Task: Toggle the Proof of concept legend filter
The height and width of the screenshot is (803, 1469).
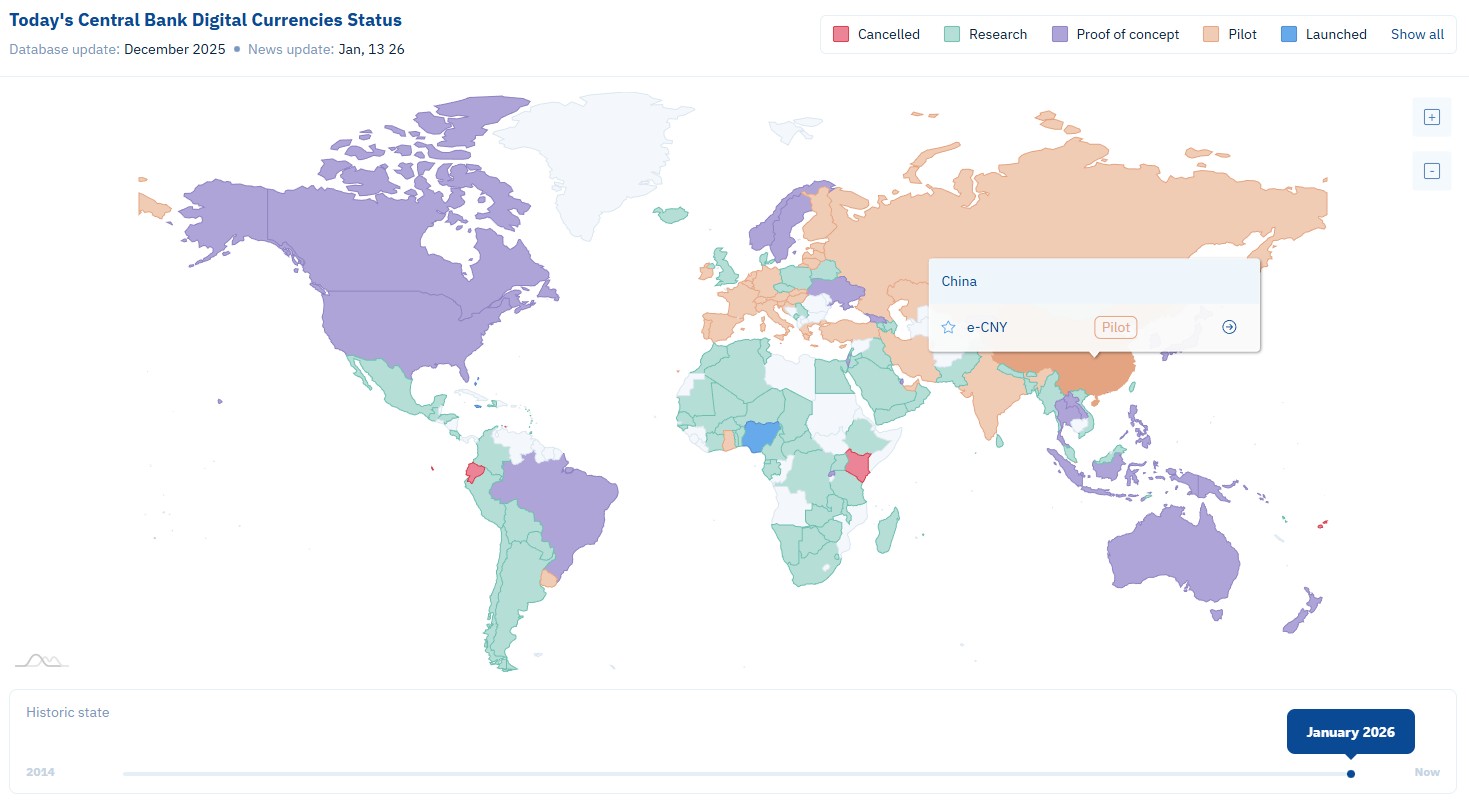Action: [x=1115, y=34]
